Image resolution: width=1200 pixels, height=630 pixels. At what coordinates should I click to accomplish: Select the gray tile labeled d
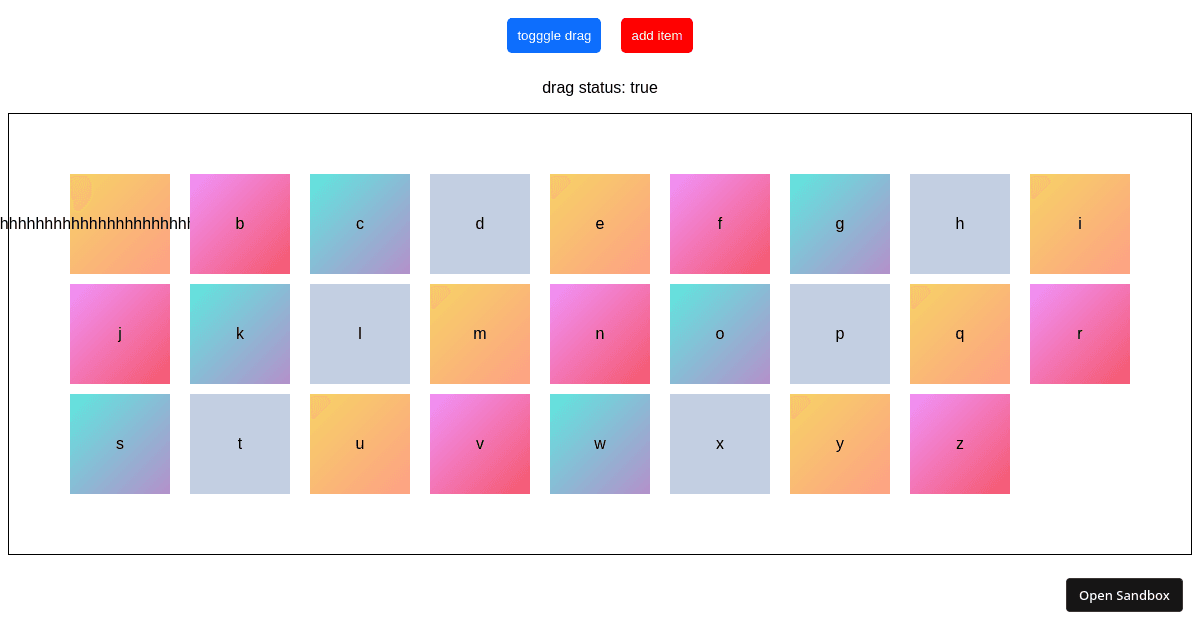[x=480, y=224]
